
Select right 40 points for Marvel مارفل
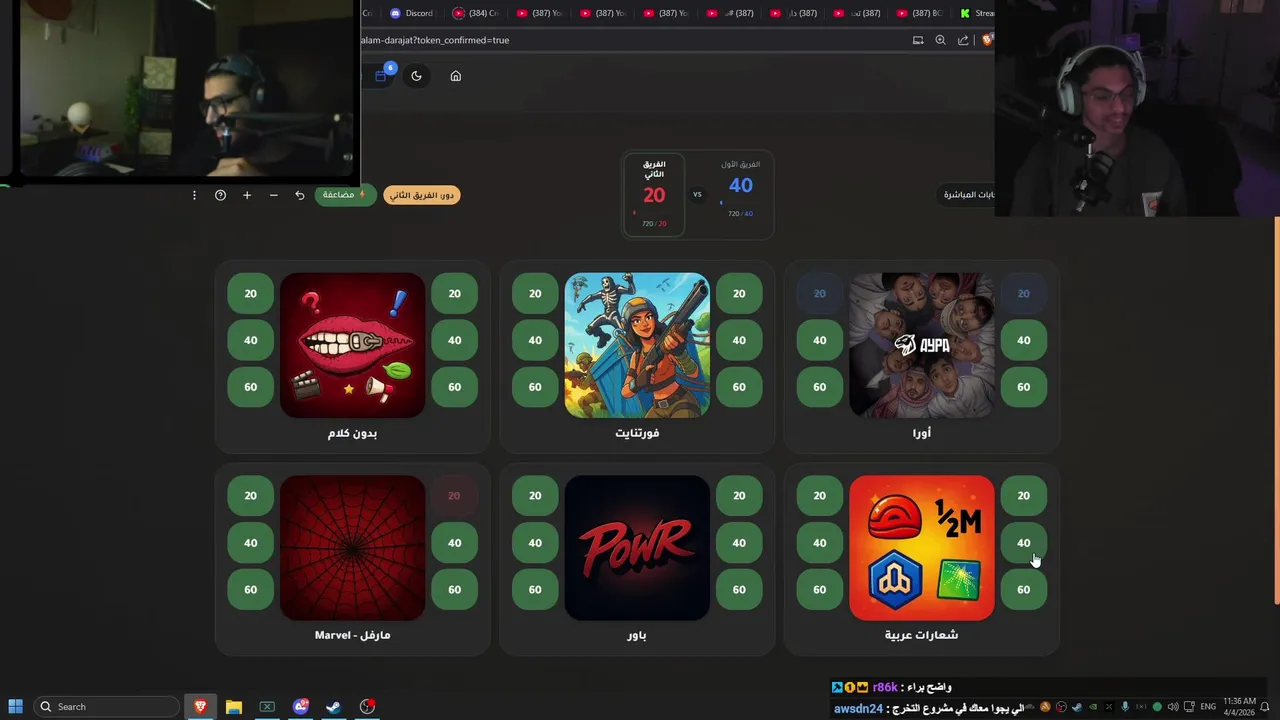[454, 543]
